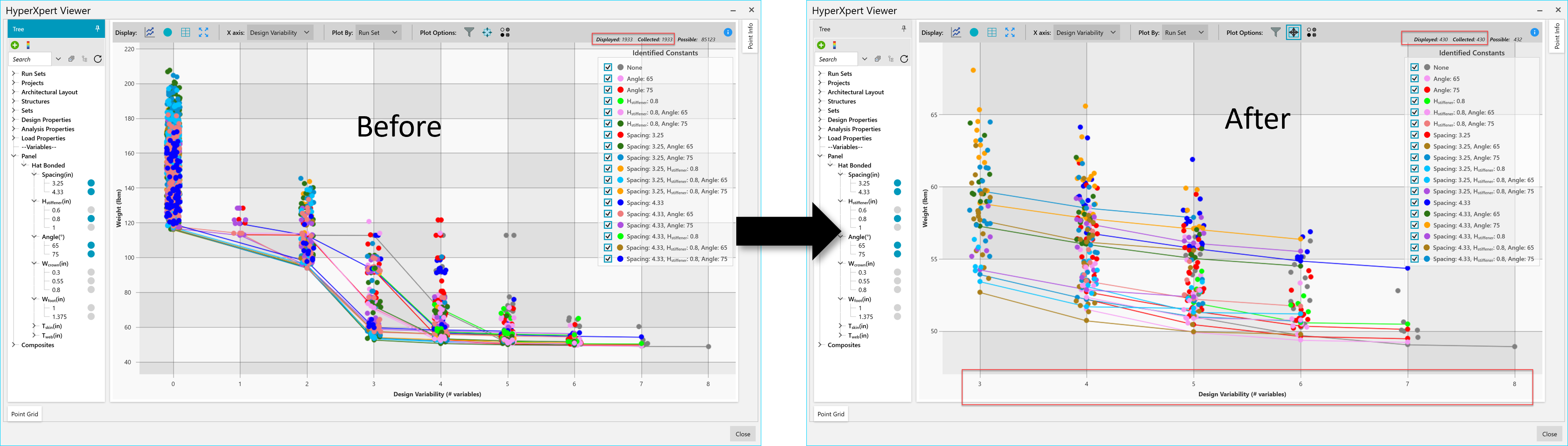Open the Point Grid tab in After window
Screen dimensions: 1568x446
(831, 414)
